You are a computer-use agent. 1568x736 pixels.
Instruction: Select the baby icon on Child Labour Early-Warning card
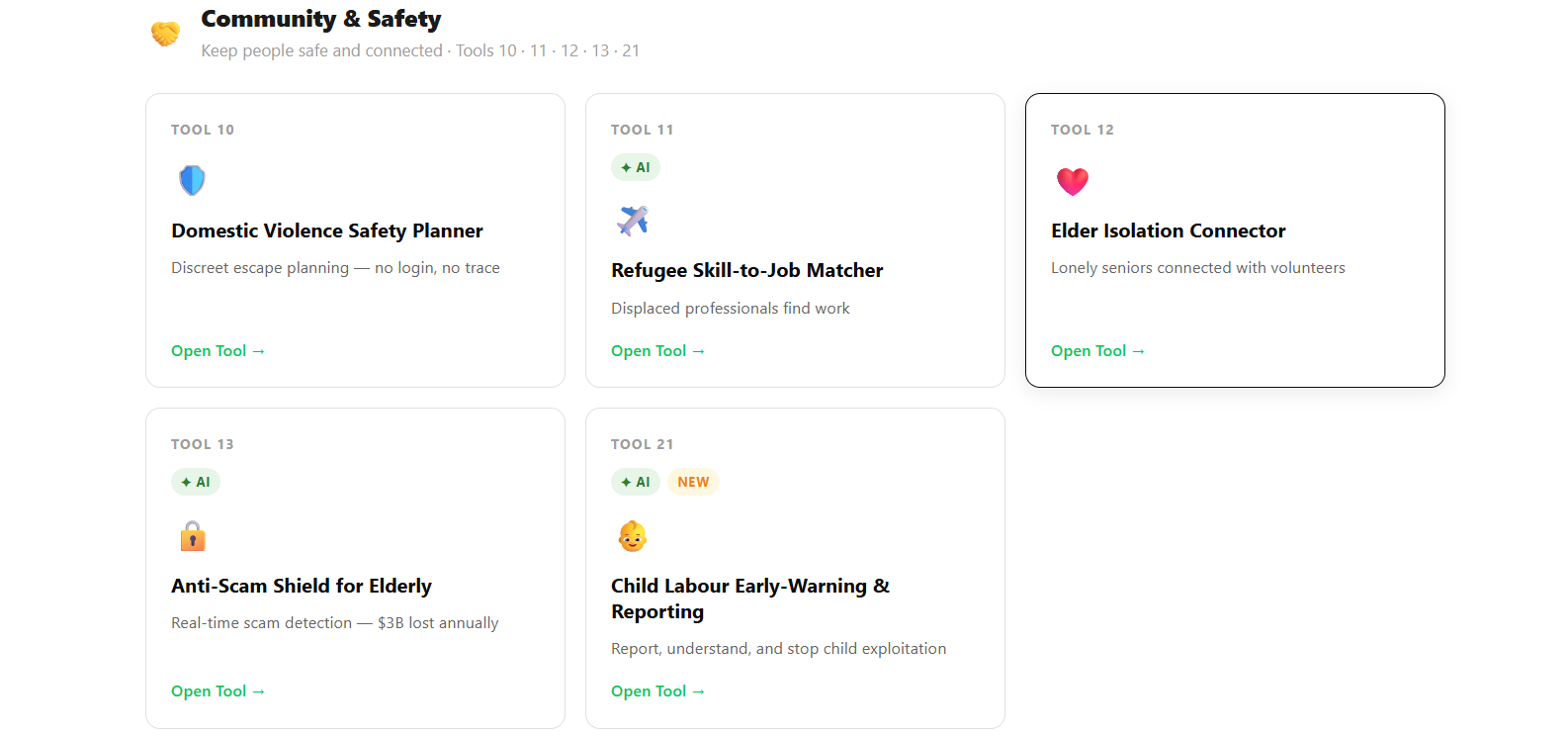tap(633, 535)
